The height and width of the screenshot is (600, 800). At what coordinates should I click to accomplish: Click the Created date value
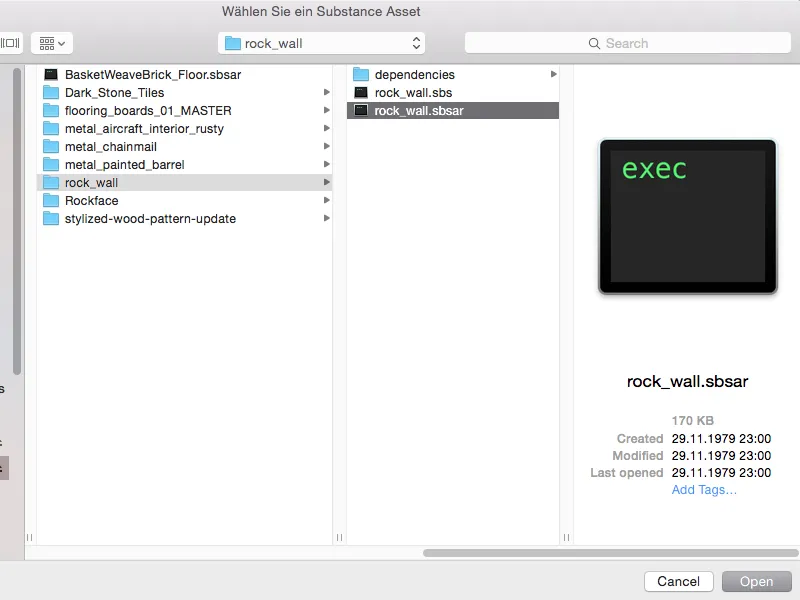click(721, 439)
